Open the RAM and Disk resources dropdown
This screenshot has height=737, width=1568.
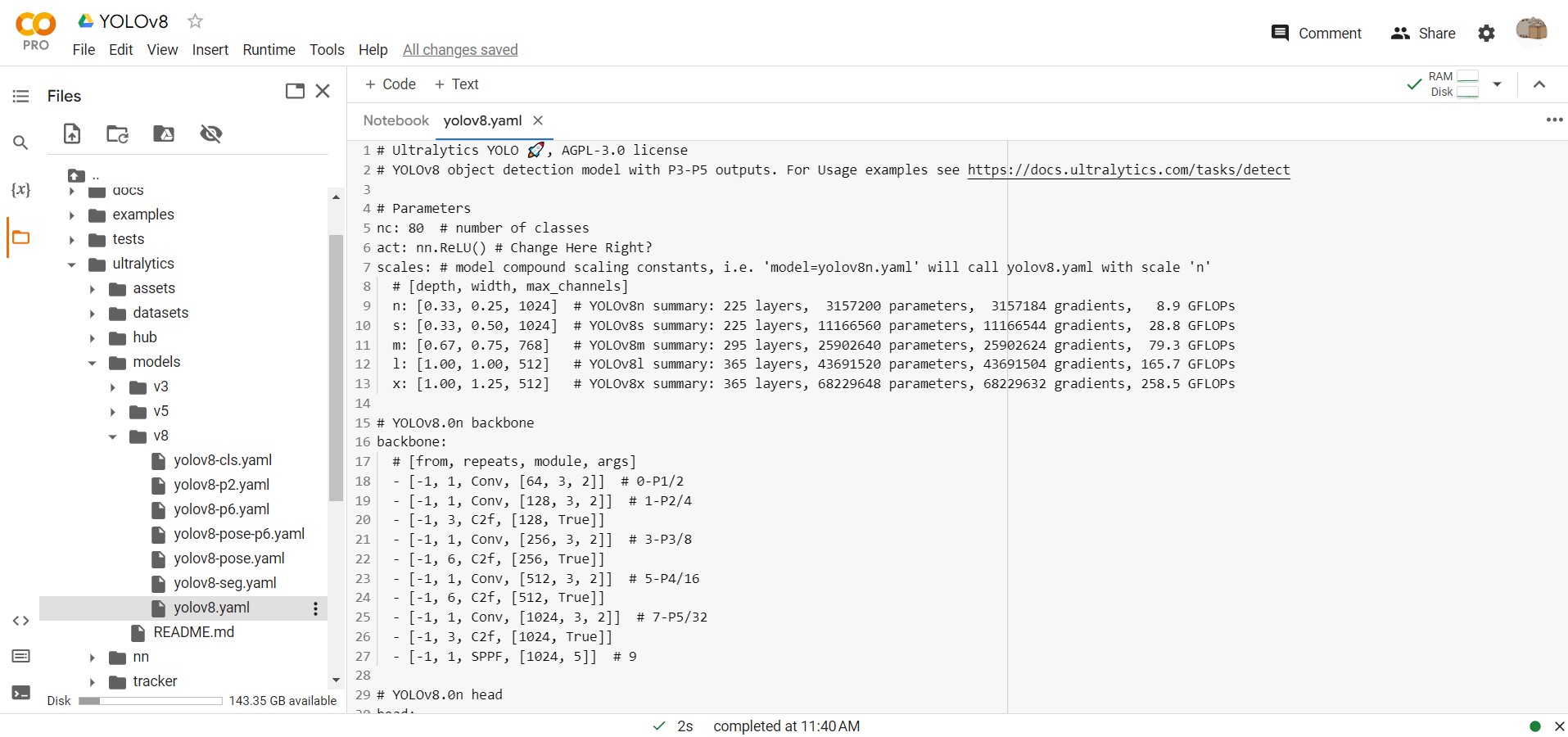click(x=1498, y=84)
